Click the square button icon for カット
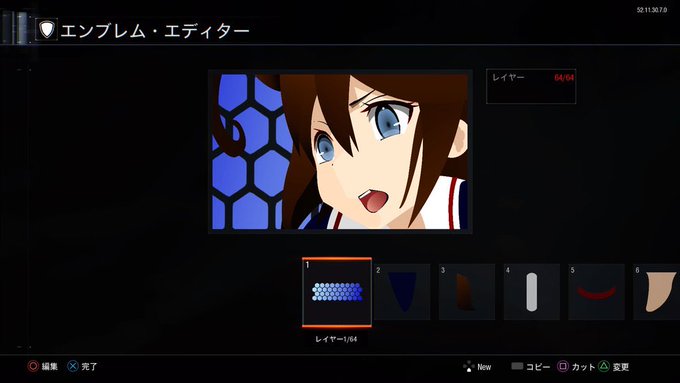This screenshot has width=680, height=383. 563,366
